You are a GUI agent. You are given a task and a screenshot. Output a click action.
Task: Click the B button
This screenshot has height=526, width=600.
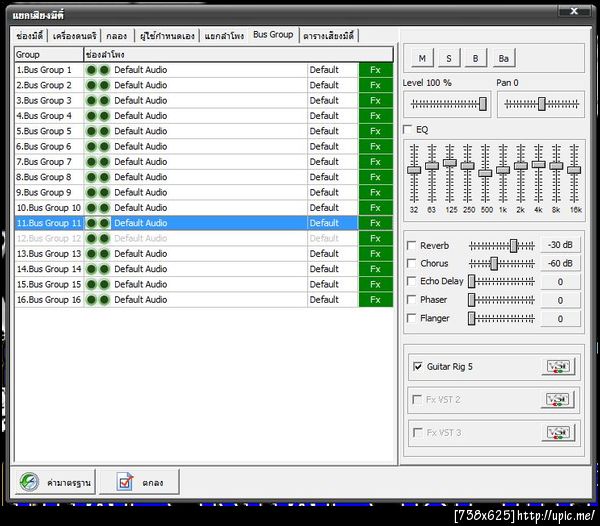click(476, 59)
